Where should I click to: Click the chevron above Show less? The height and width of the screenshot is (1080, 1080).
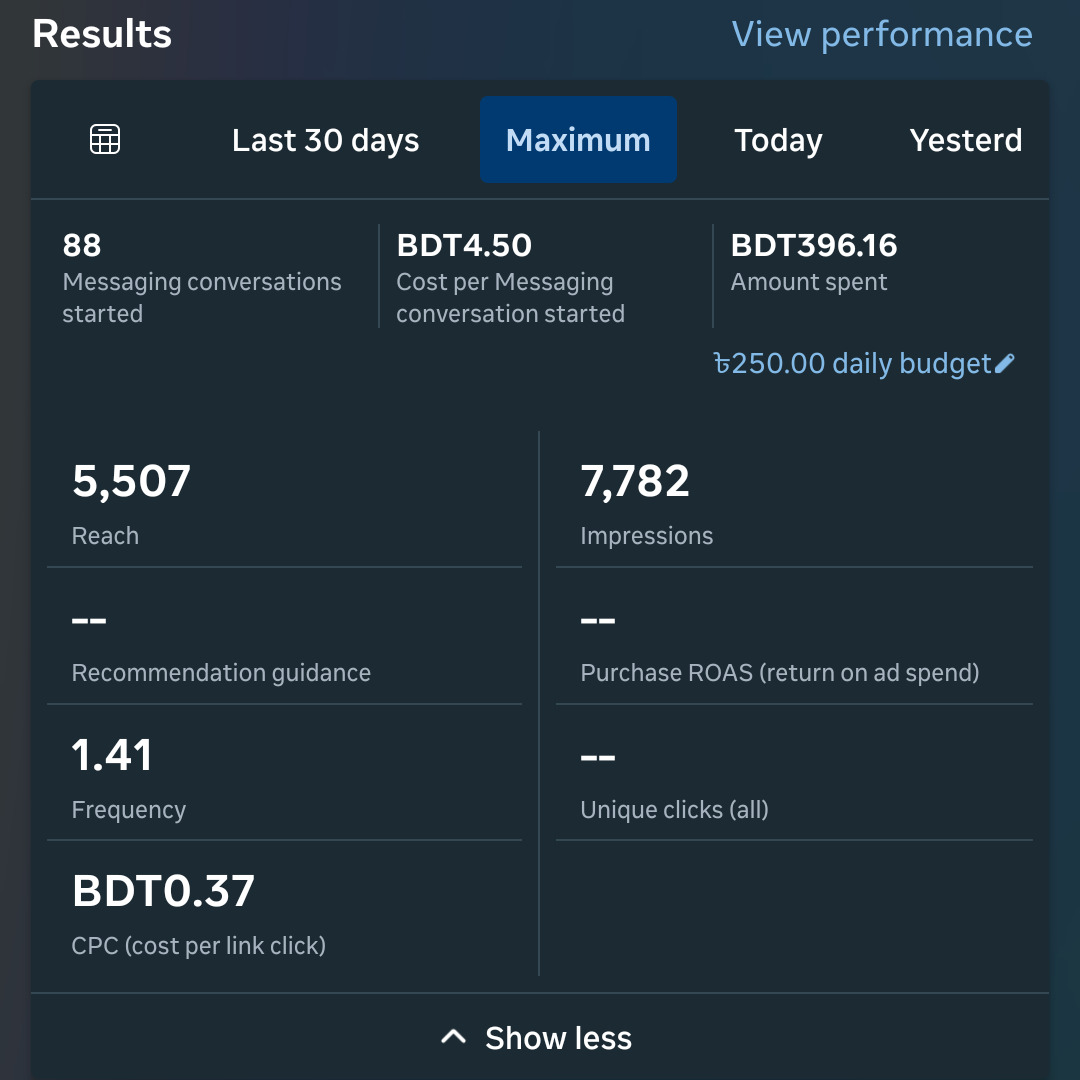[x=454, y=1036]
